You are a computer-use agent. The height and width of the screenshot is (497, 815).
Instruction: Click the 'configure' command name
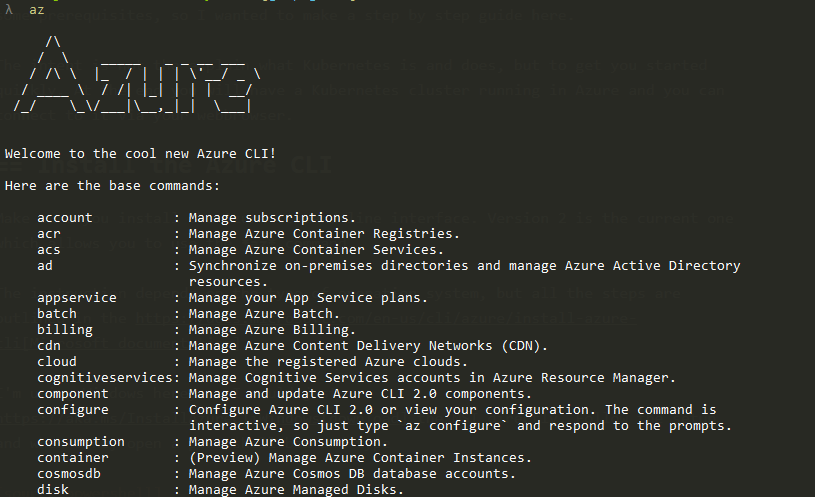[x=73, y=409]
